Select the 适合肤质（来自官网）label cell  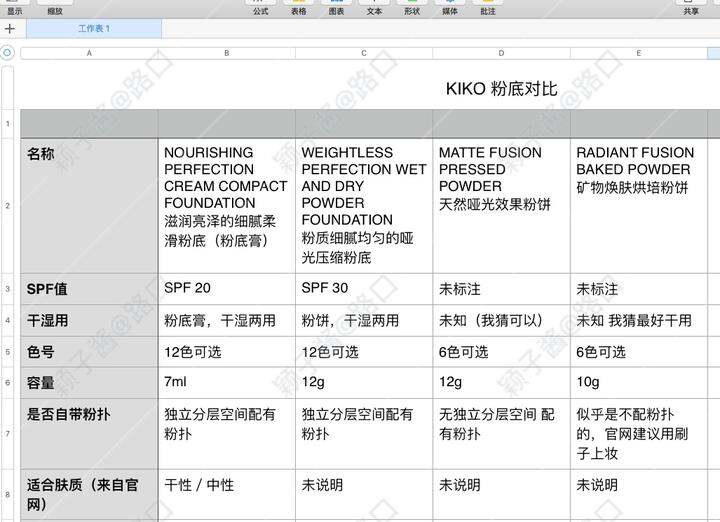coord(90,494)
